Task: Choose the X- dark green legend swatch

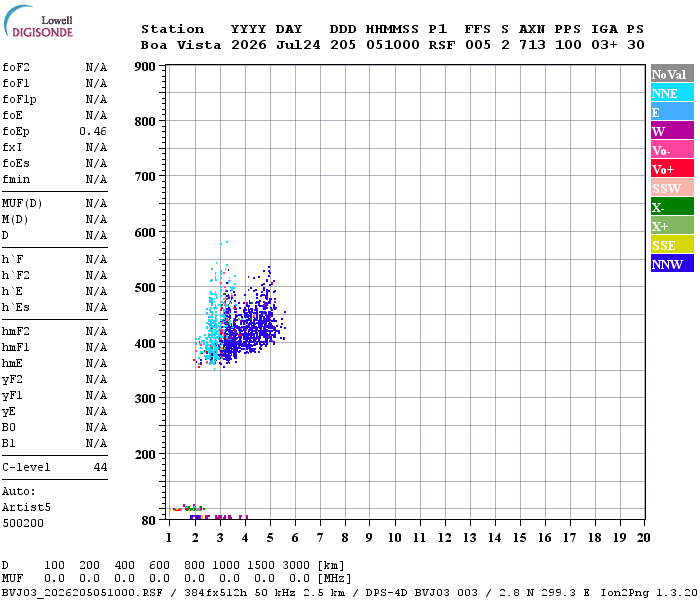Action: point(672,207)
